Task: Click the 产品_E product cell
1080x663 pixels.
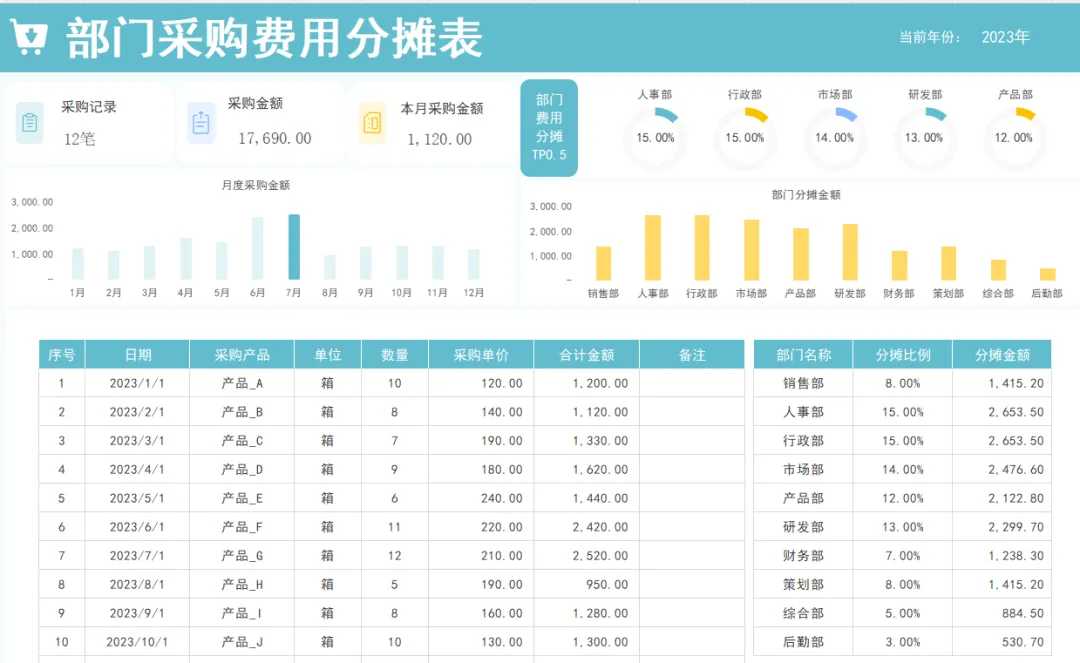Action: [242, 498]
